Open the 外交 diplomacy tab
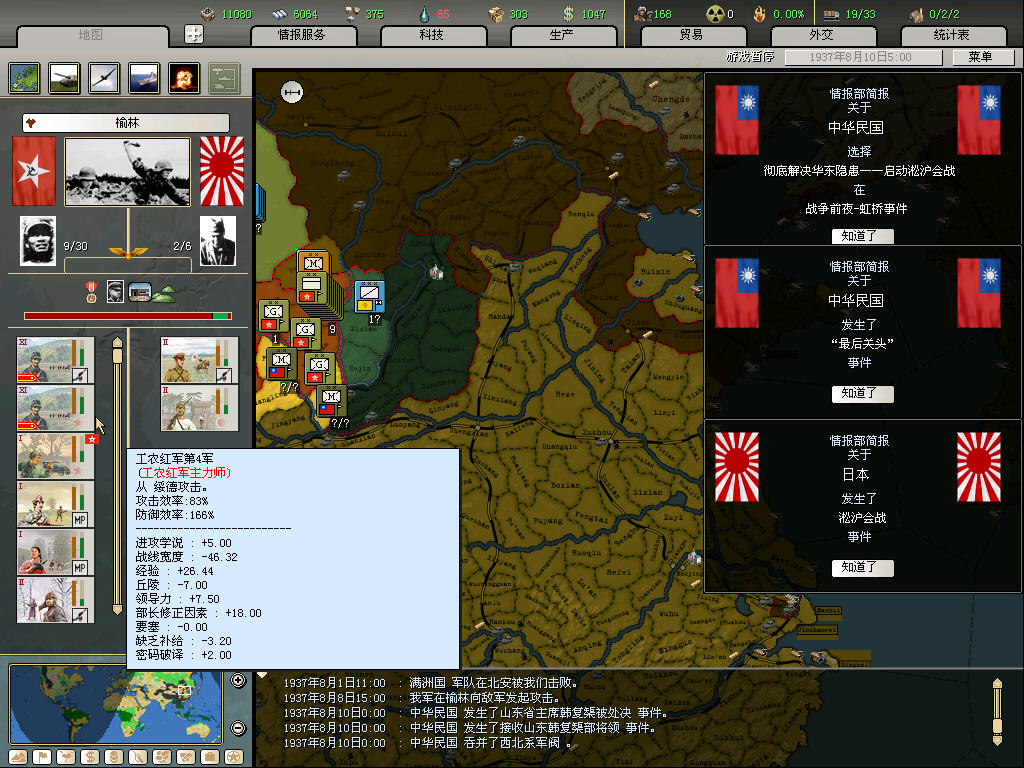Screen dimensions: 1024x768 coord(822,35)
